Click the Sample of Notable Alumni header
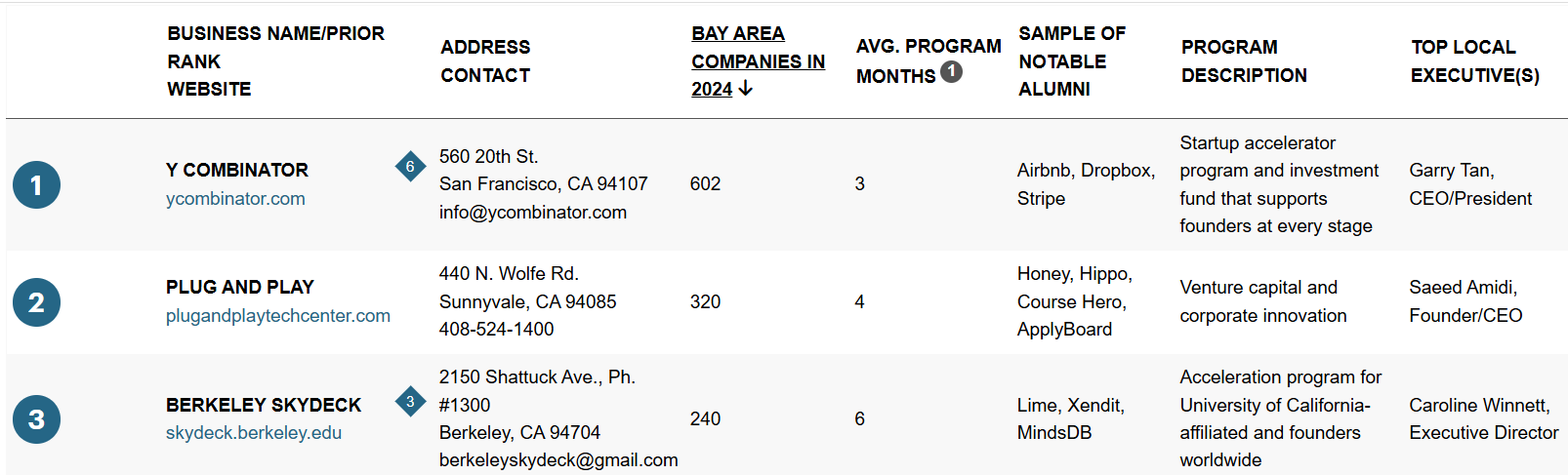The width and height of the screenshot is (1568, 475). pos(1071,60)
